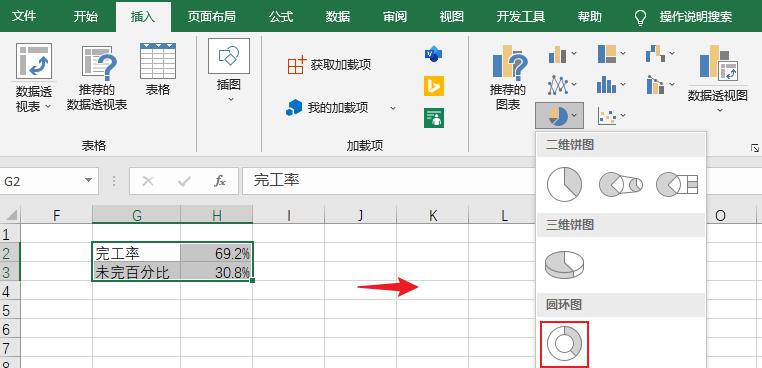
Task: Click the 操作说明搜索 search box
Action: pyautogui.click(x=695, y=17)
